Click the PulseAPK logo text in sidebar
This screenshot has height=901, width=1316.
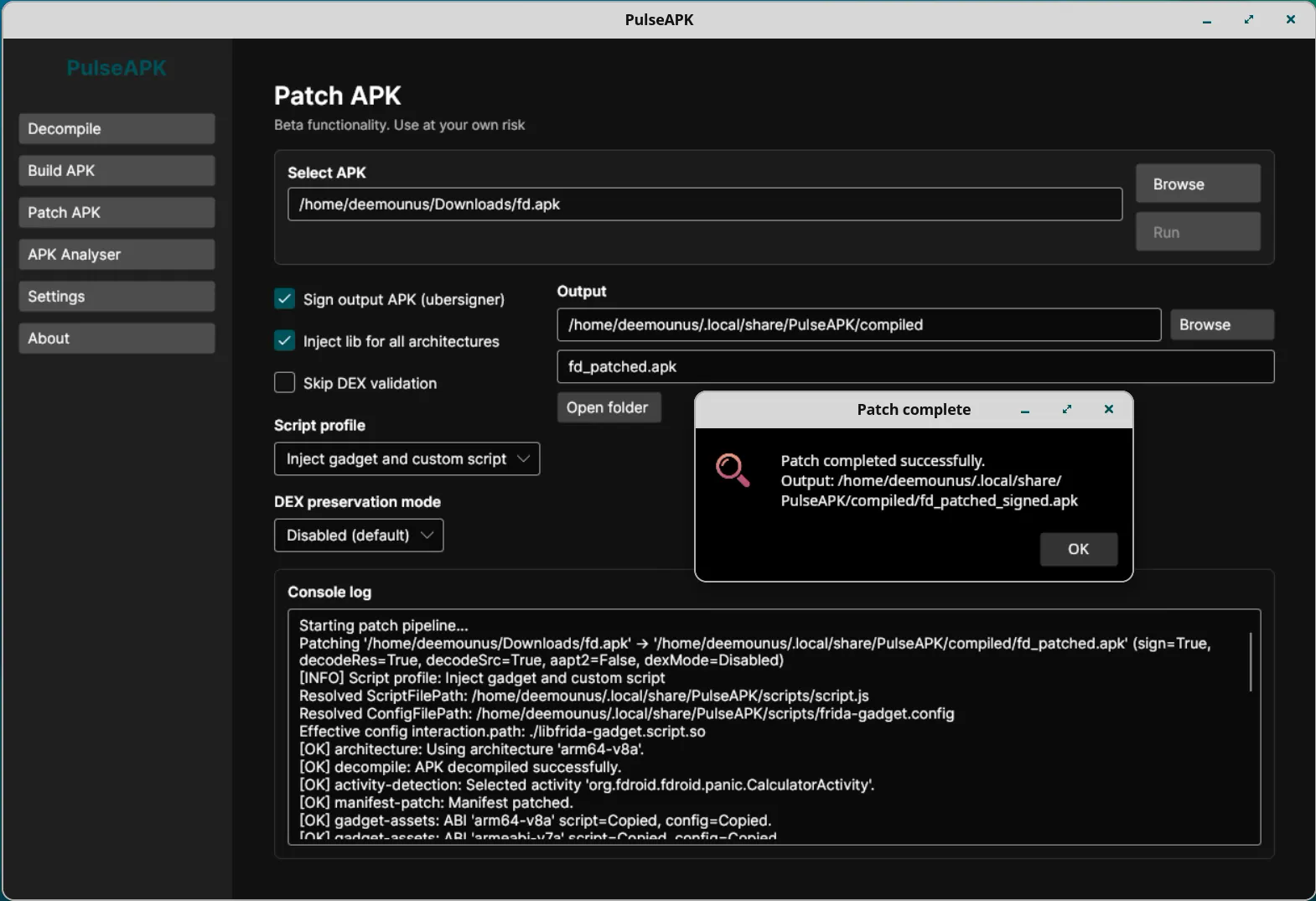[x=117, y=68]
